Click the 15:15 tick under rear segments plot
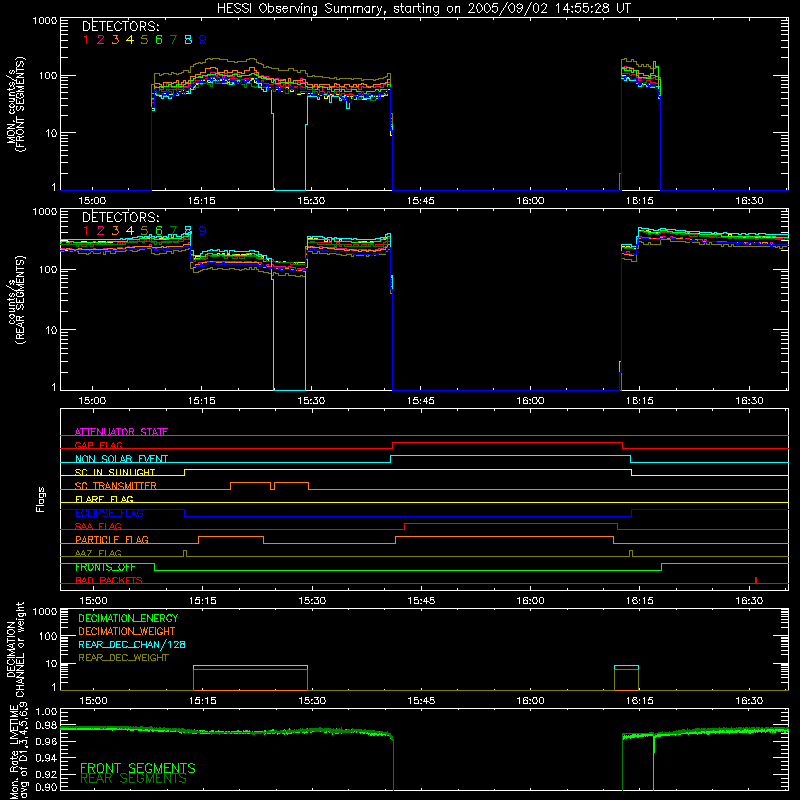Image resolution: width=800 pixels, height=800 pixels. point(202,401)
